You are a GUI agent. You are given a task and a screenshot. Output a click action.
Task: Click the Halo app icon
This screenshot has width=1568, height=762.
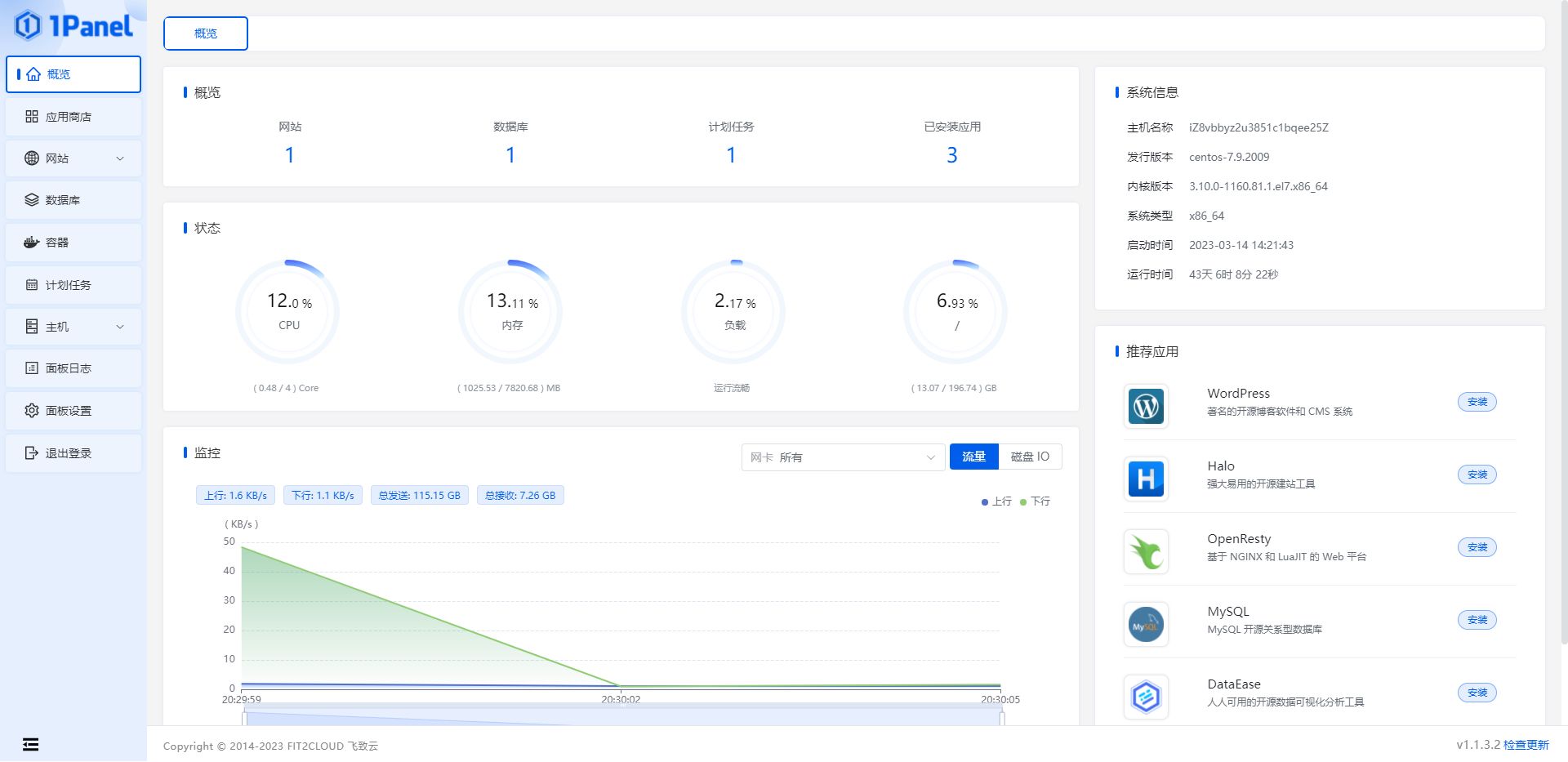[1146, 479]
